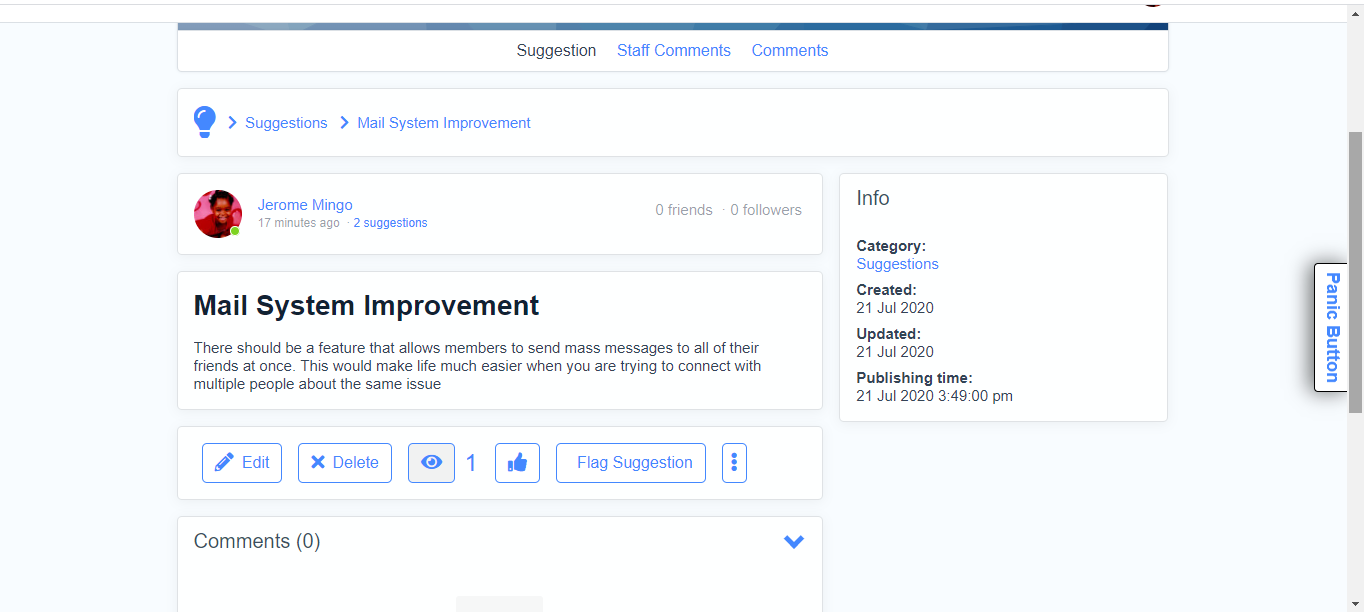The width and height of the screenshot is (1366, 612).
Task: Click the vertical page scrollbar
Action: tap(1356, 270)
